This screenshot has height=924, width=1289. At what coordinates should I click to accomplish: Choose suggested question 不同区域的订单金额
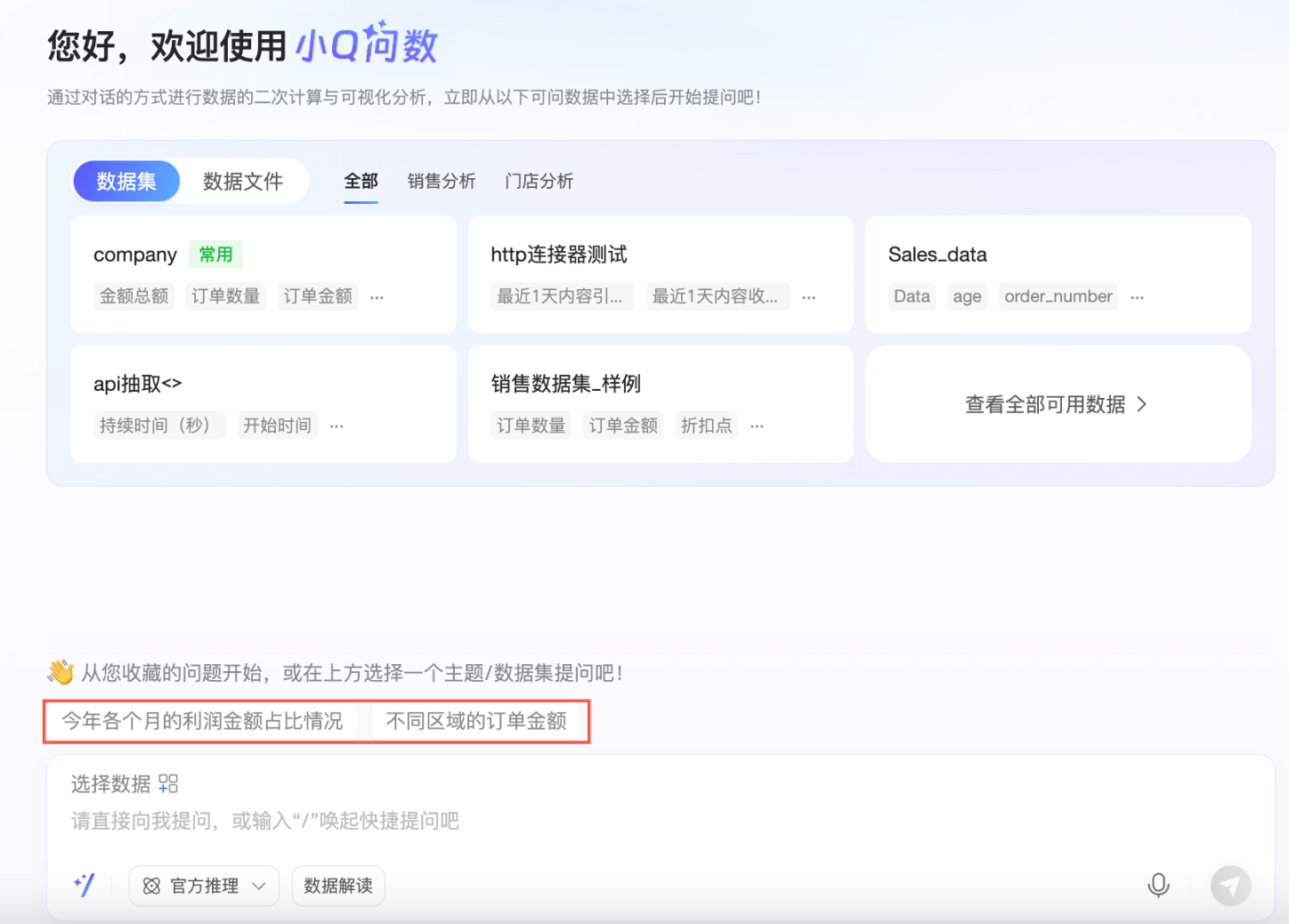click(x=476, y=721)
